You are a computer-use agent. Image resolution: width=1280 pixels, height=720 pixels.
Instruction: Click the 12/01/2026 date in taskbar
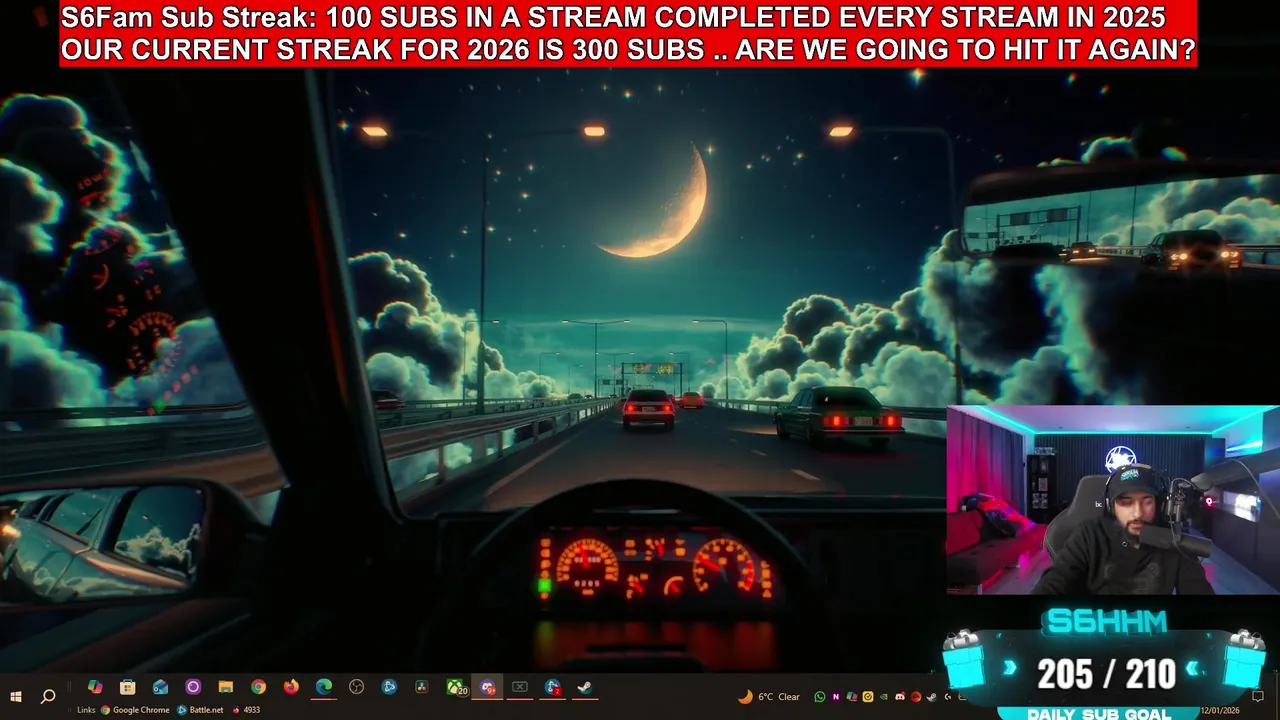[1222, 710]
